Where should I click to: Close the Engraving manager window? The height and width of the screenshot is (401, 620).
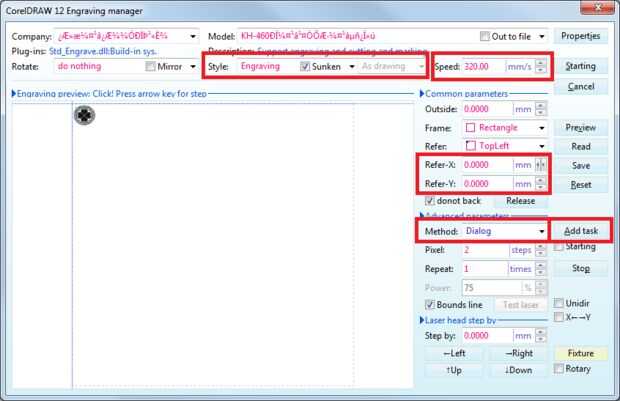pyautogui.click(x=598, y=7)
